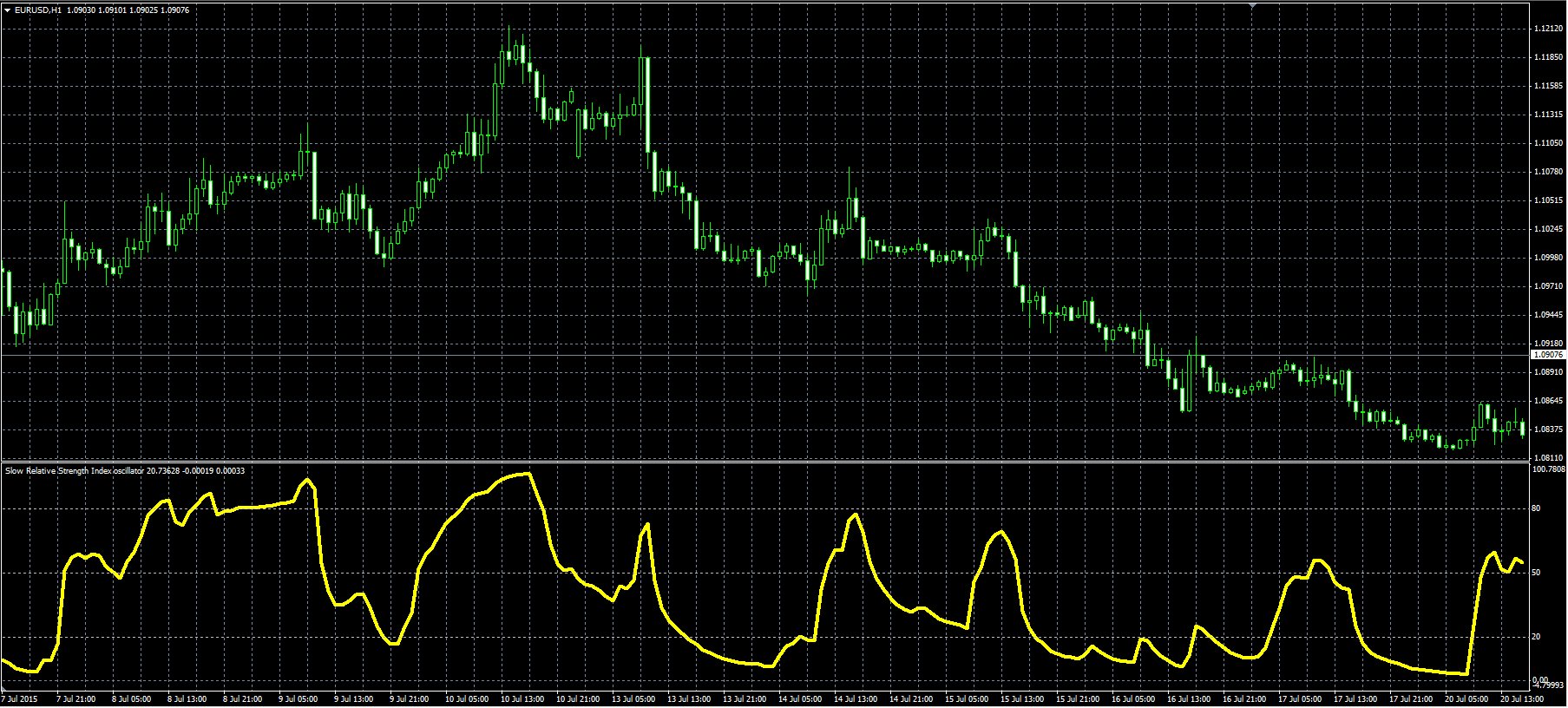
Task: Click the 17 Jul 21:00 time label
Action: point(1411,699)
